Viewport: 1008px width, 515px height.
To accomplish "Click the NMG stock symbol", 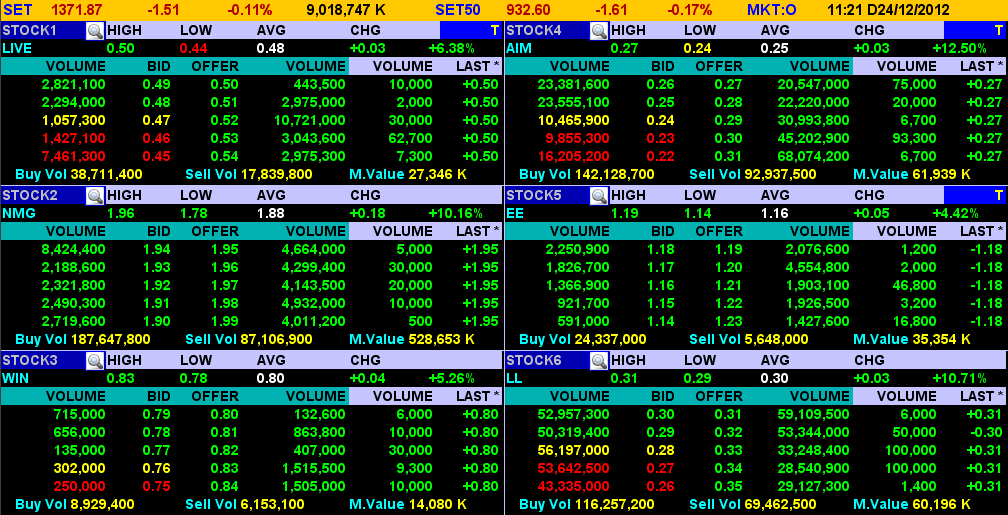I will (19, 213).
